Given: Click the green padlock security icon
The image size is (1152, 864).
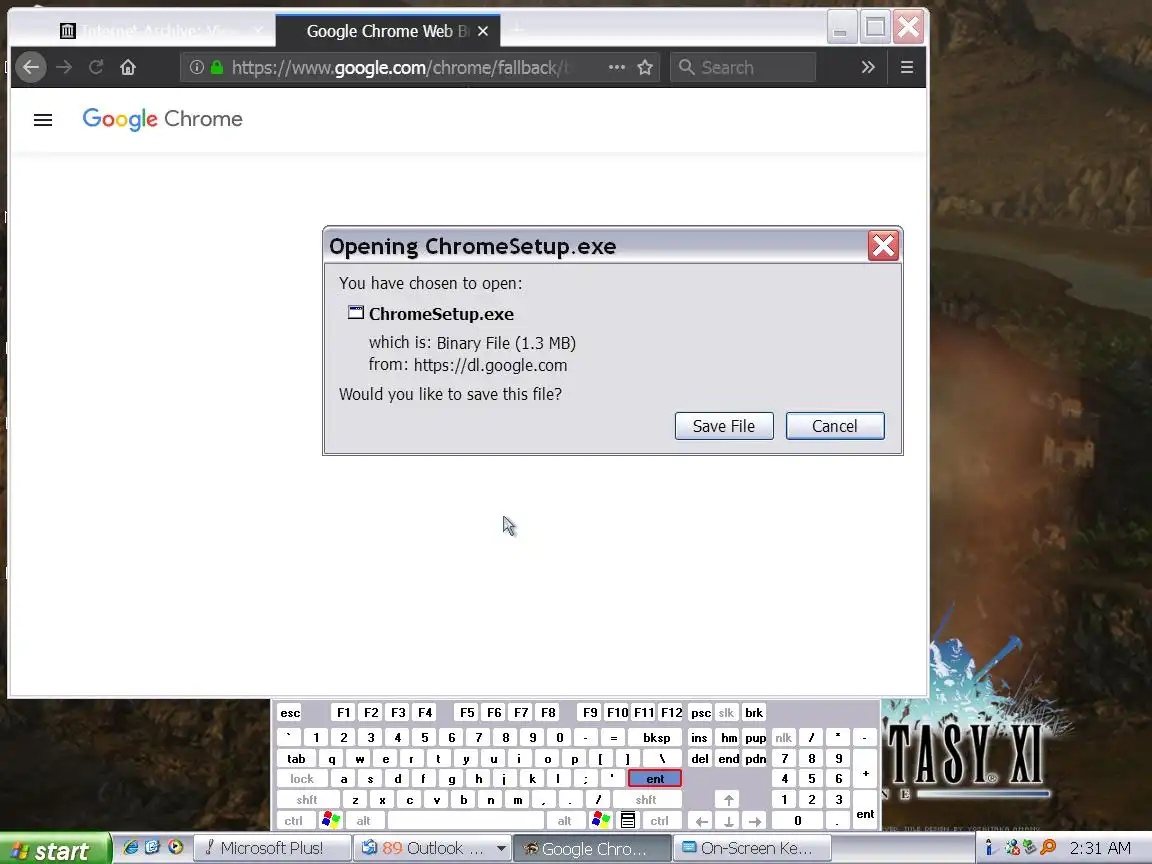Looking at the screenshot, I should coord(217,68).
